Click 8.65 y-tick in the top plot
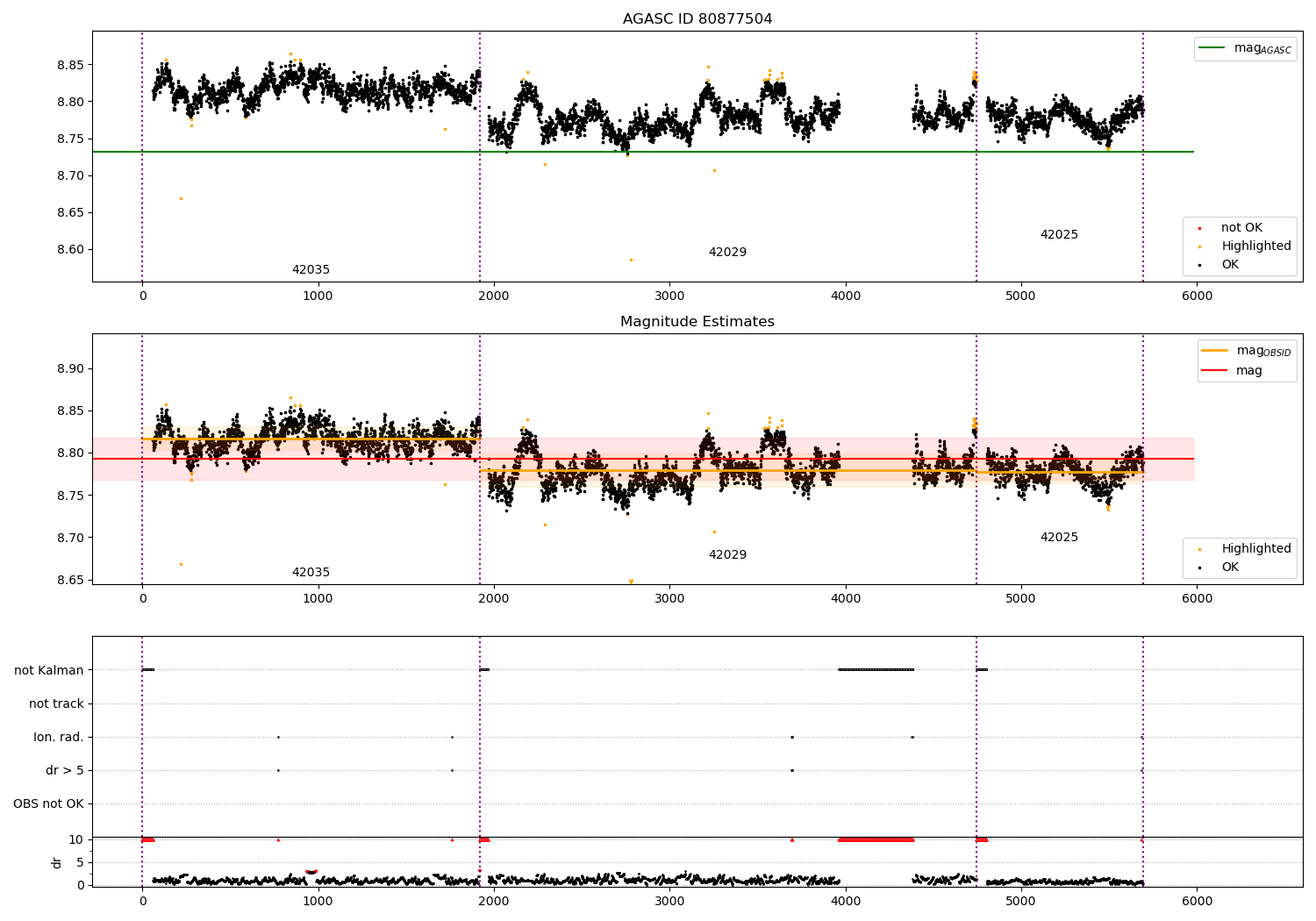Viewport: 1316px width, 921px height. point(71,213)
